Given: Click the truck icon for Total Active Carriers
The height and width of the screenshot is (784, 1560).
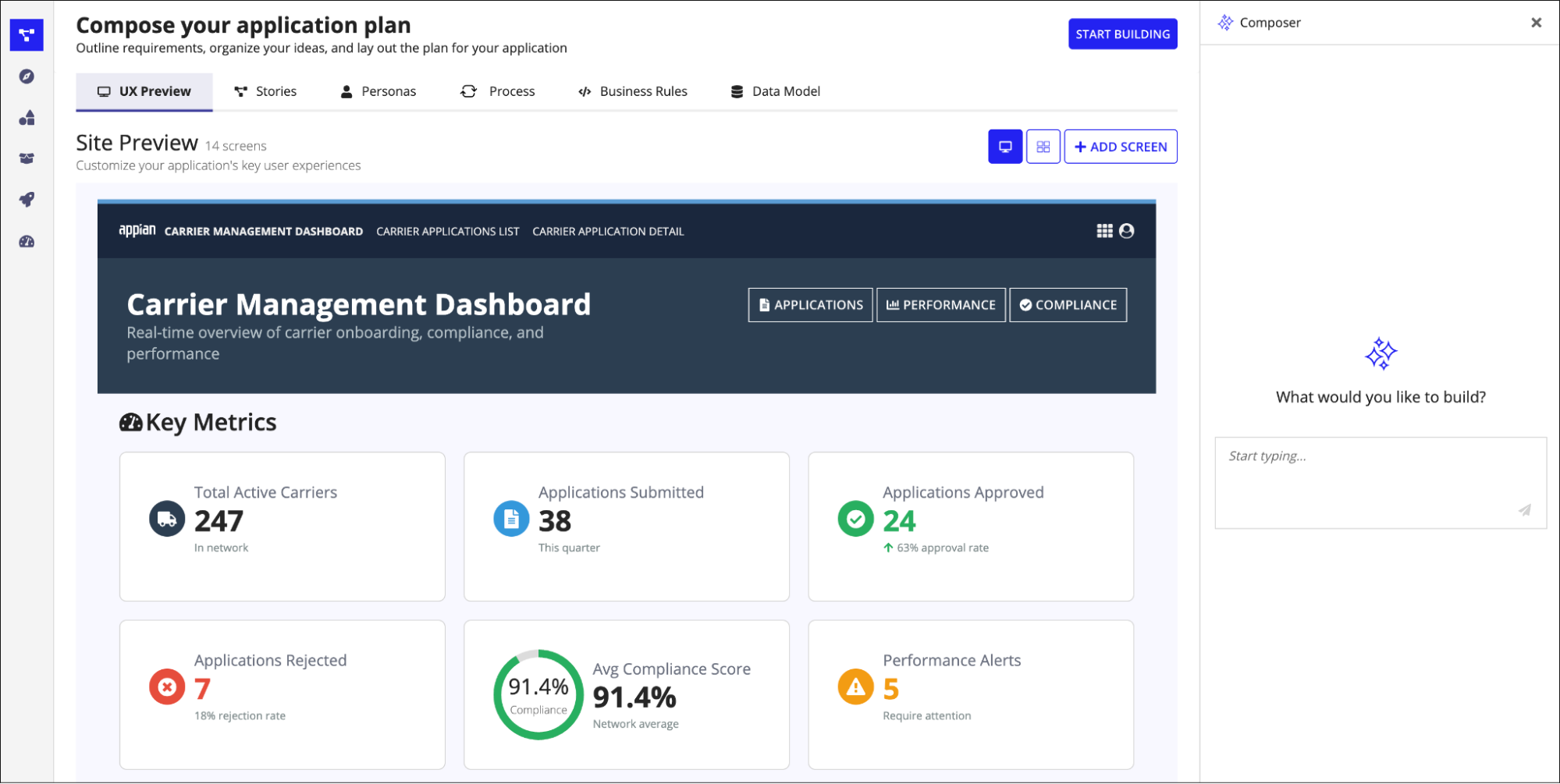Looking at the screenshot, I should pos(167,519).
